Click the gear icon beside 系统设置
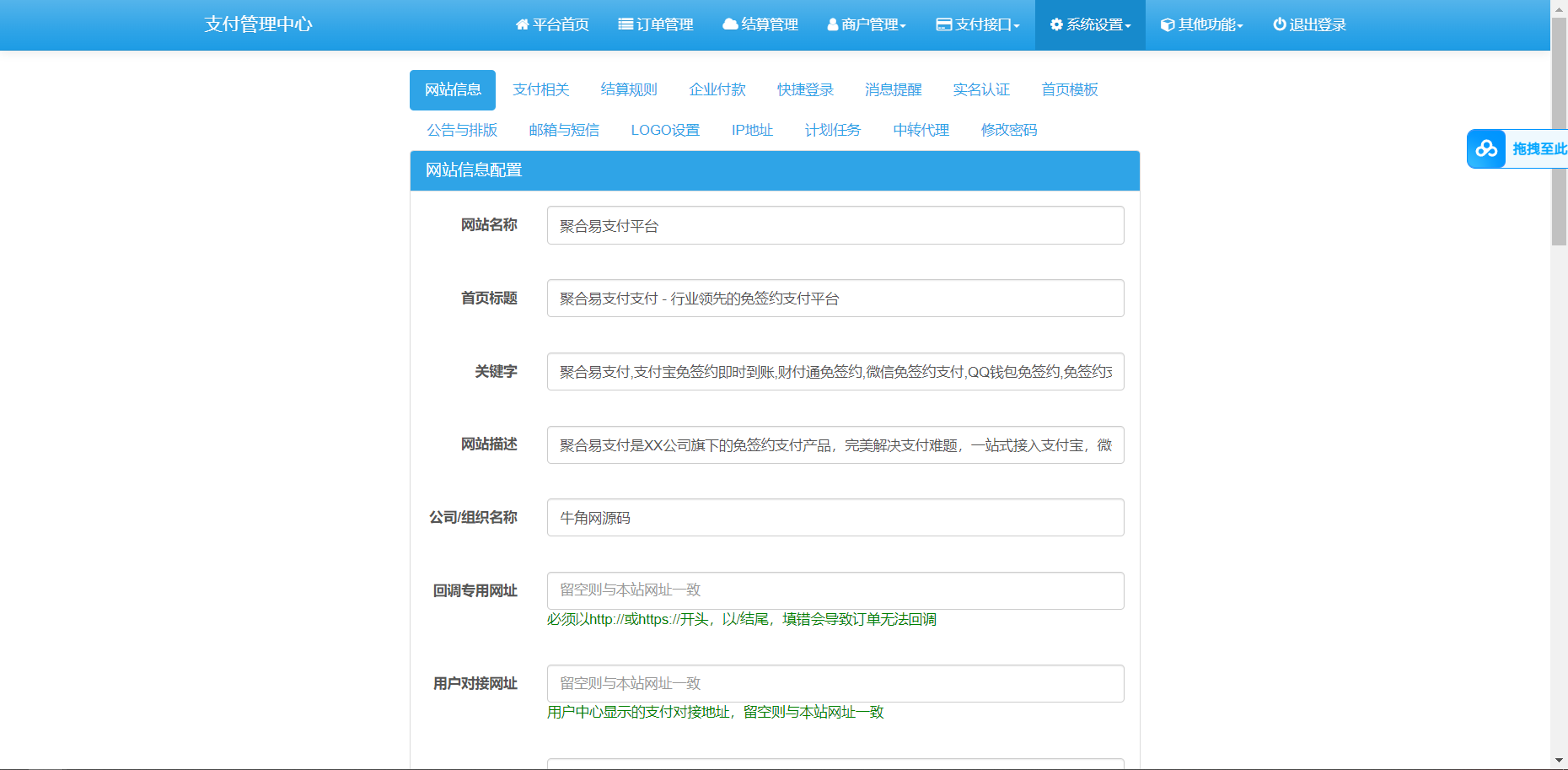Screen dimensions: 1568x770 click(1056, 24)
